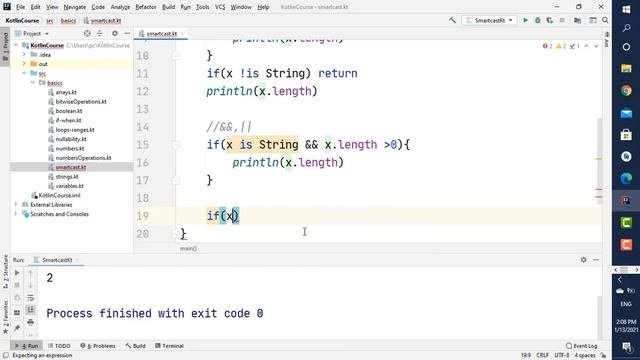The height and width of the screenshot is (360, 640).
Task: Click the basics breadcrumb in navigation bar
Action: pos(68,20)
